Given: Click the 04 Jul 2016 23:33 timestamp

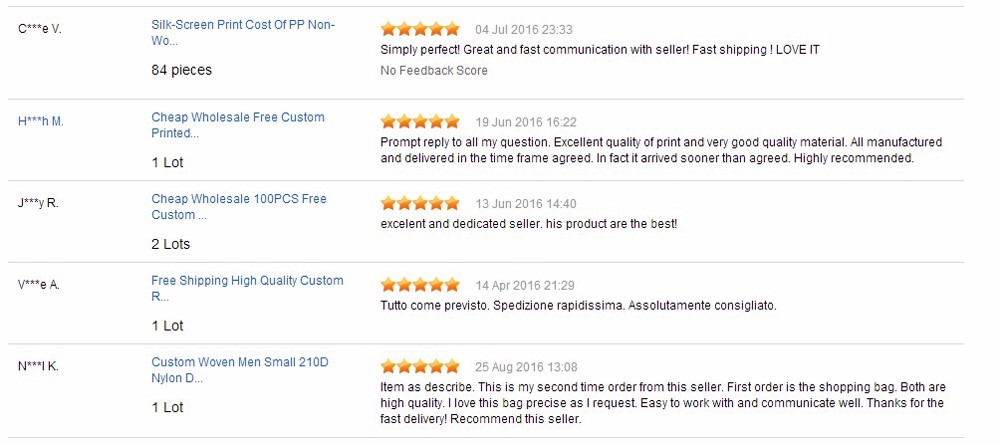Looking at the screenshot, I should [x=524, y=30].
